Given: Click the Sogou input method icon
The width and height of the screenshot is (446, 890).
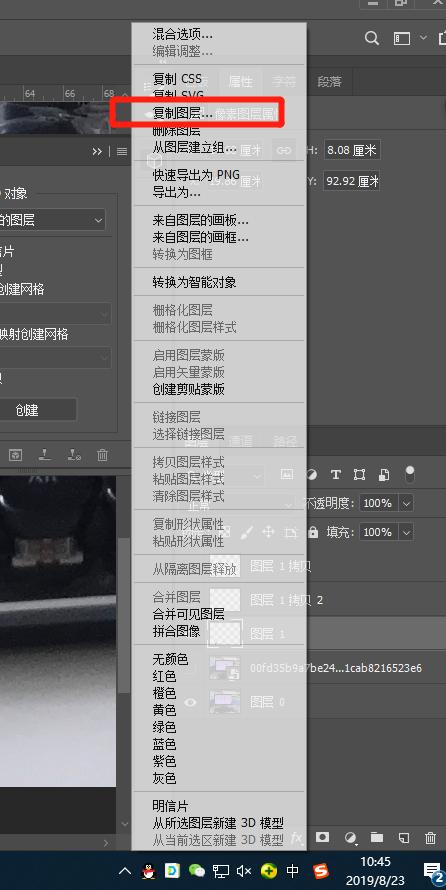Looking at the screenshot, I should (321, 871).
